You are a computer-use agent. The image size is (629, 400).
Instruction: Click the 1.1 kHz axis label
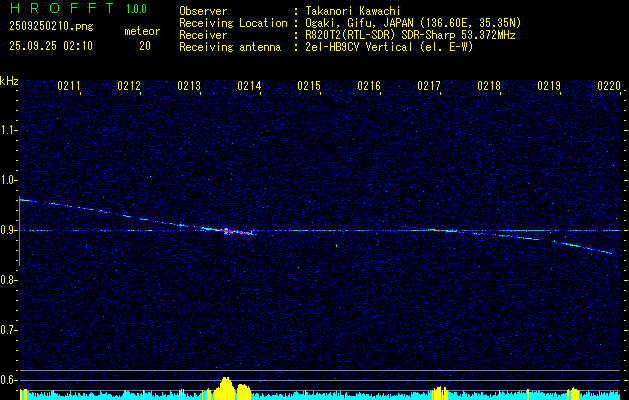point(8,130)
